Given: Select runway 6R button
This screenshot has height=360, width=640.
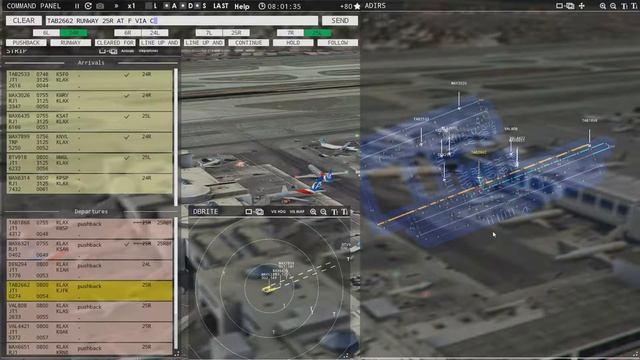Looking at the screenshot, I should click(x=128, y=33).
